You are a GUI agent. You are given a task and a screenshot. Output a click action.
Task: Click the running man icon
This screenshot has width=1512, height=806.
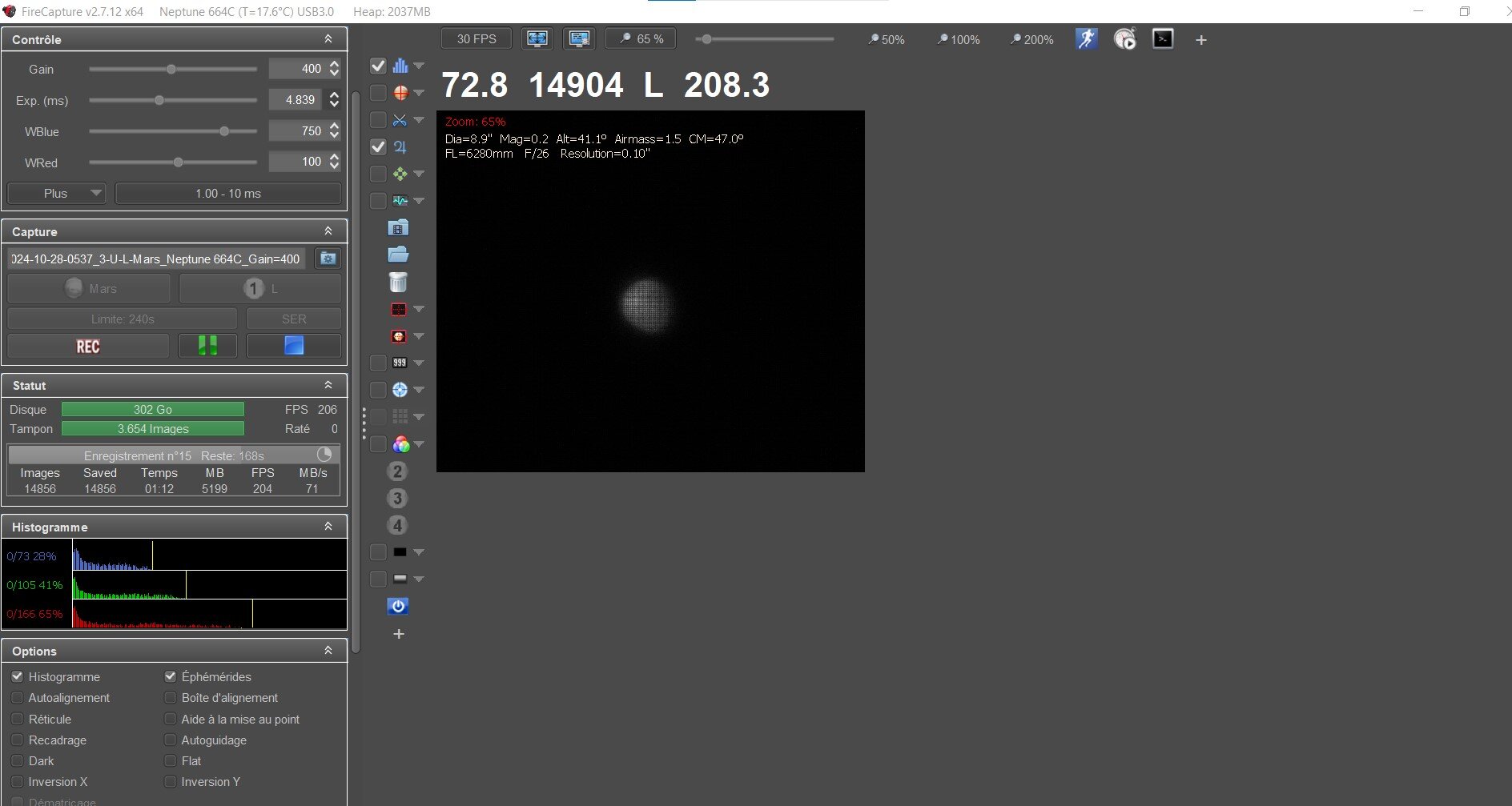(x=1087, y=39)
